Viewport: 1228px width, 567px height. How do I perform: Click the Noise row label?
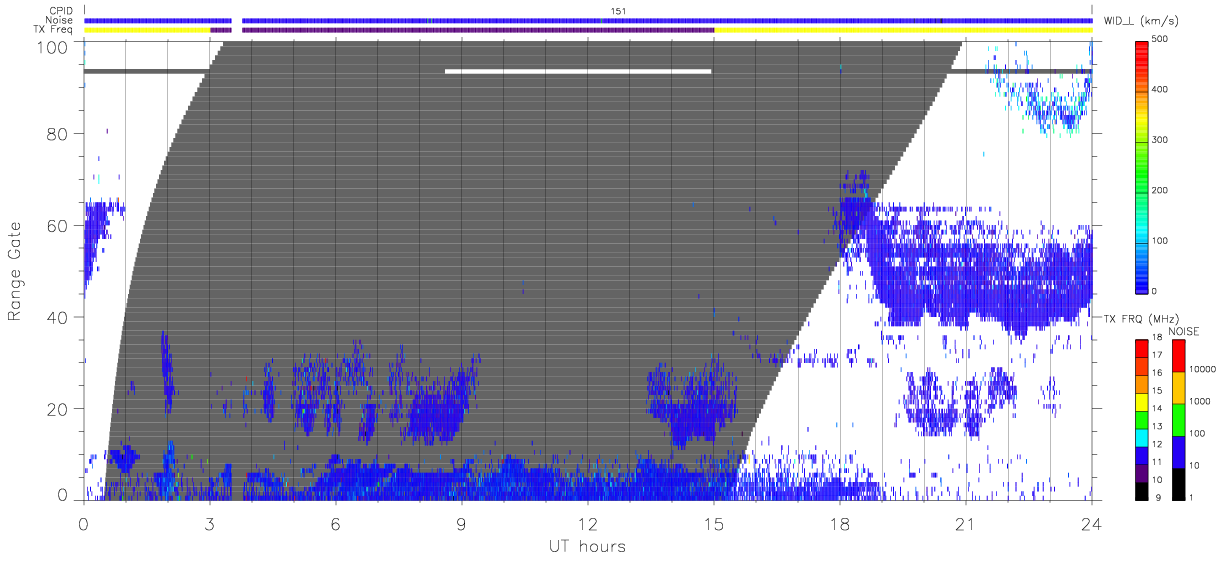coord(60,20)
